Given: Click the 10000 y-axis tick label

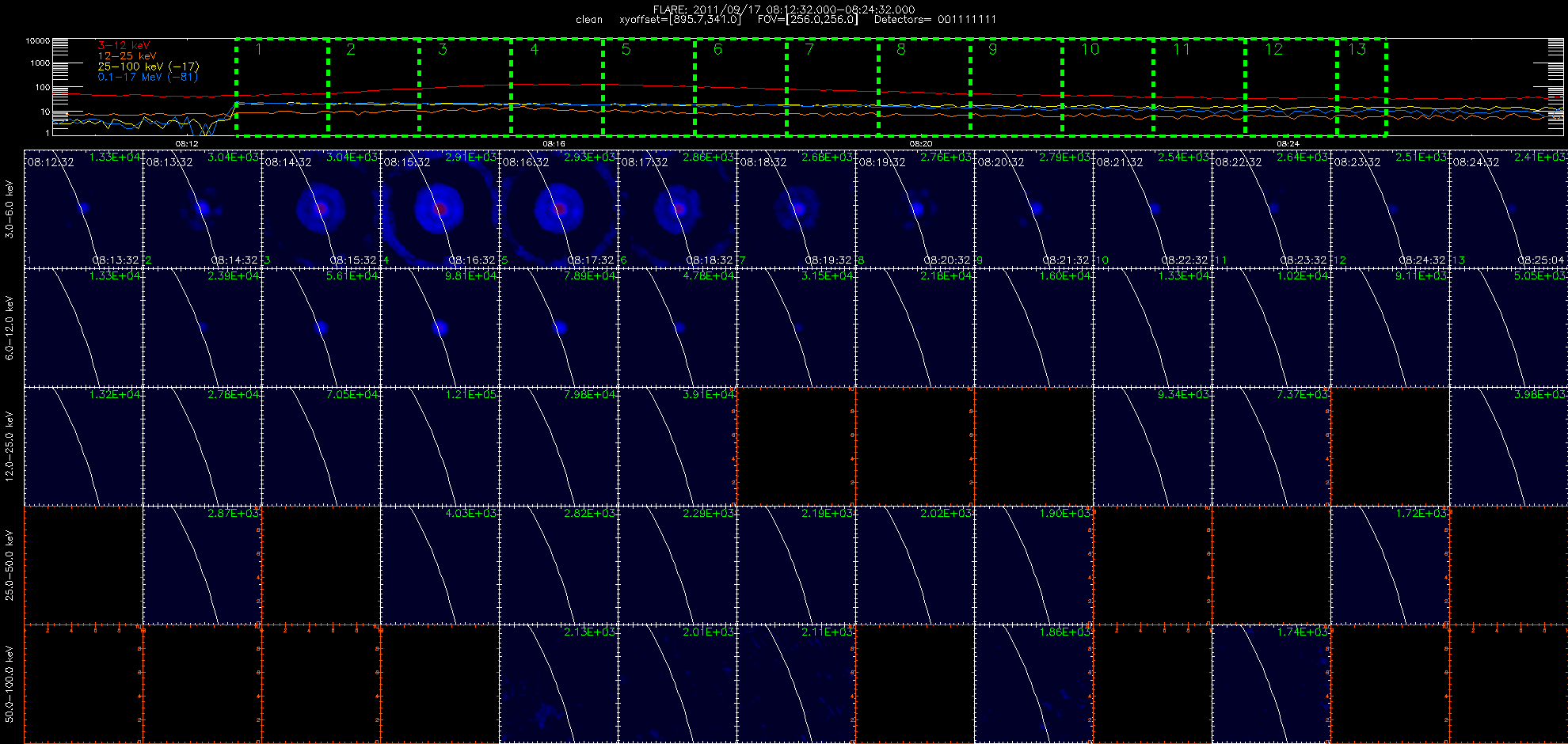Looking at the screenshot, I should click(38, 41).
